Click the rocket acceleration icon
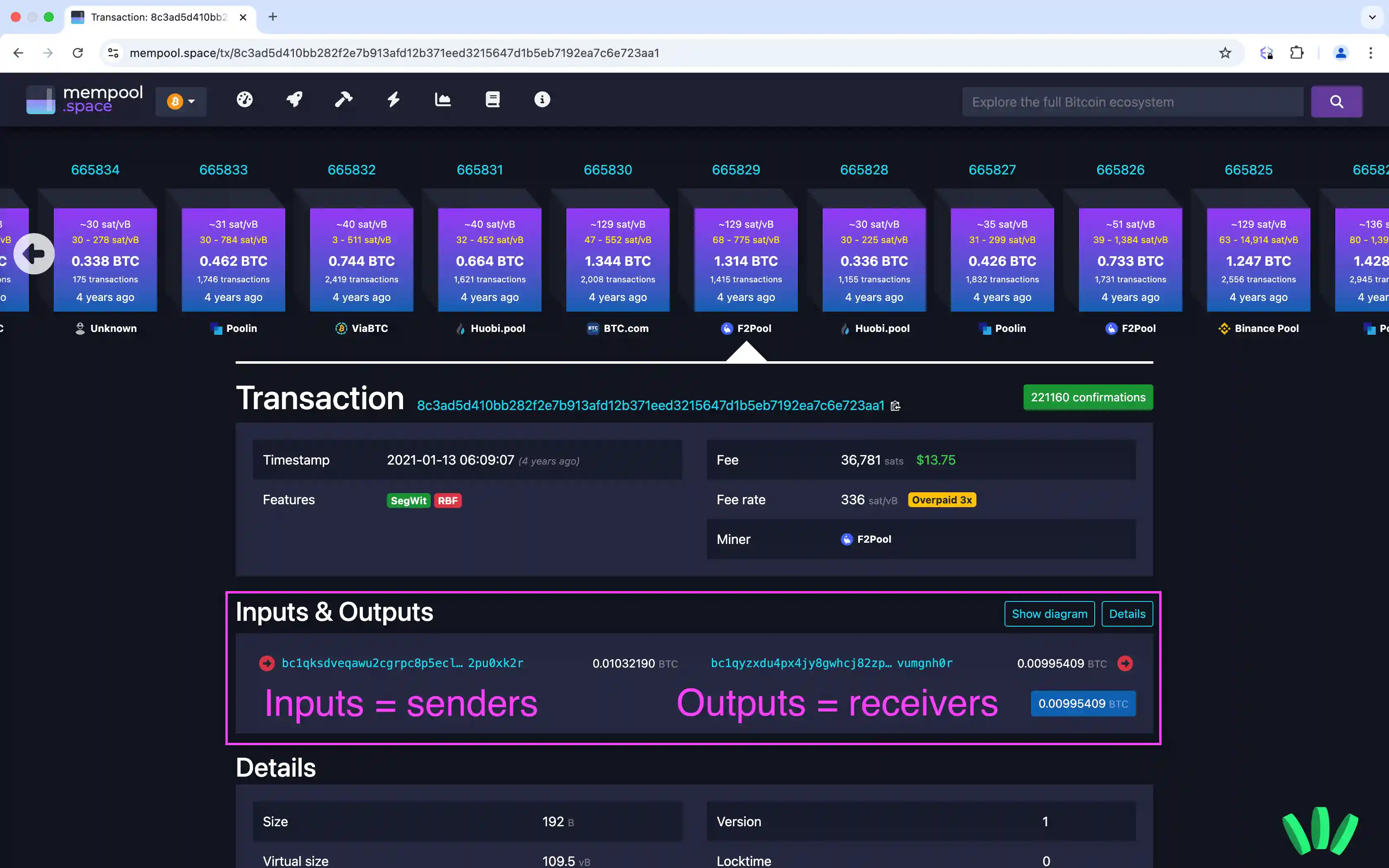Screen dimensions: 1389x868 (x=294, y=99)
